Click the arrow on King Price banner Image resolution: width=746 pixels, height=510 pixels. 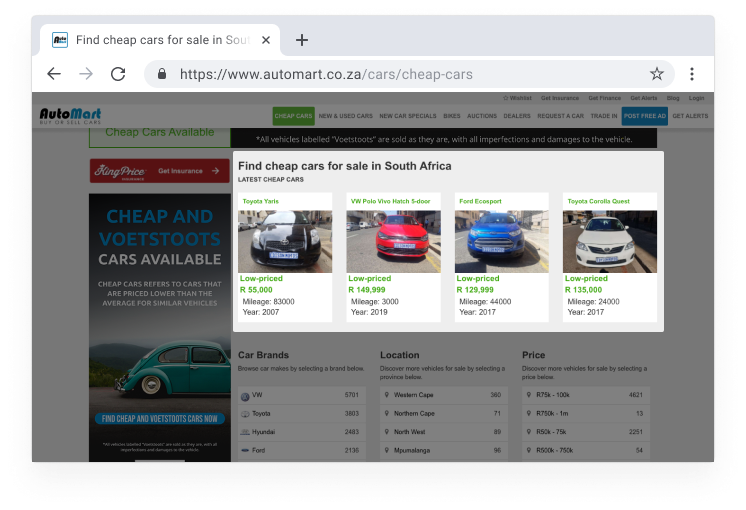(216, 171)
